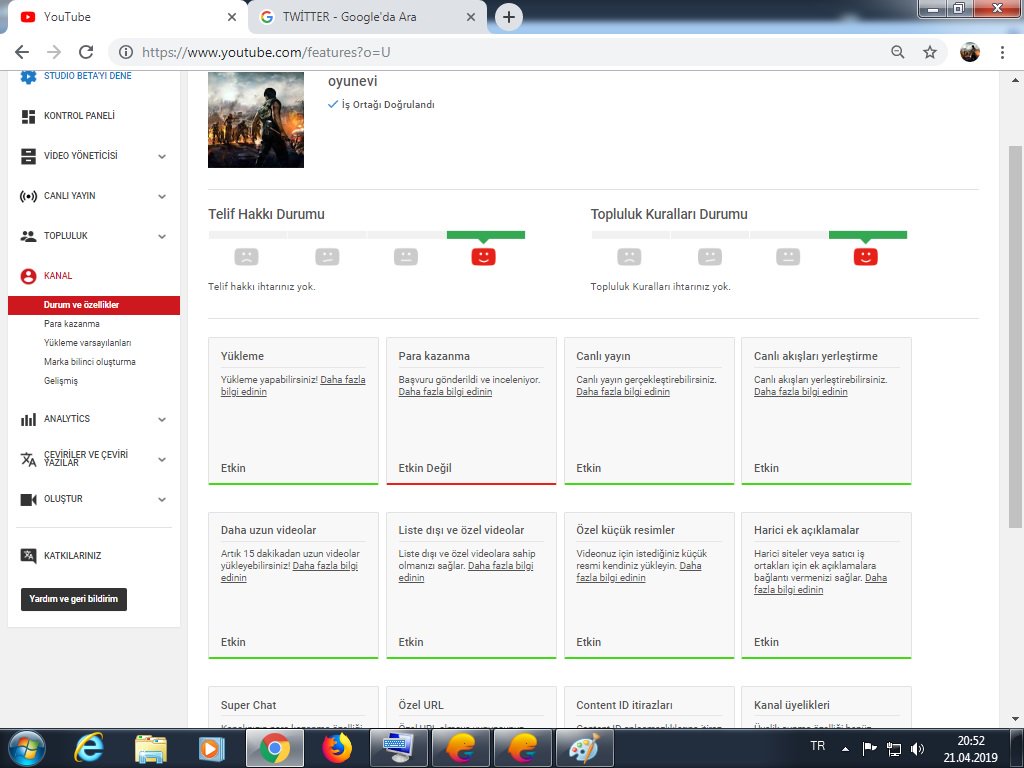Click the STUDIO BETA'YI DENE link
Screen dimensions: 1024x768
[88, 76]
